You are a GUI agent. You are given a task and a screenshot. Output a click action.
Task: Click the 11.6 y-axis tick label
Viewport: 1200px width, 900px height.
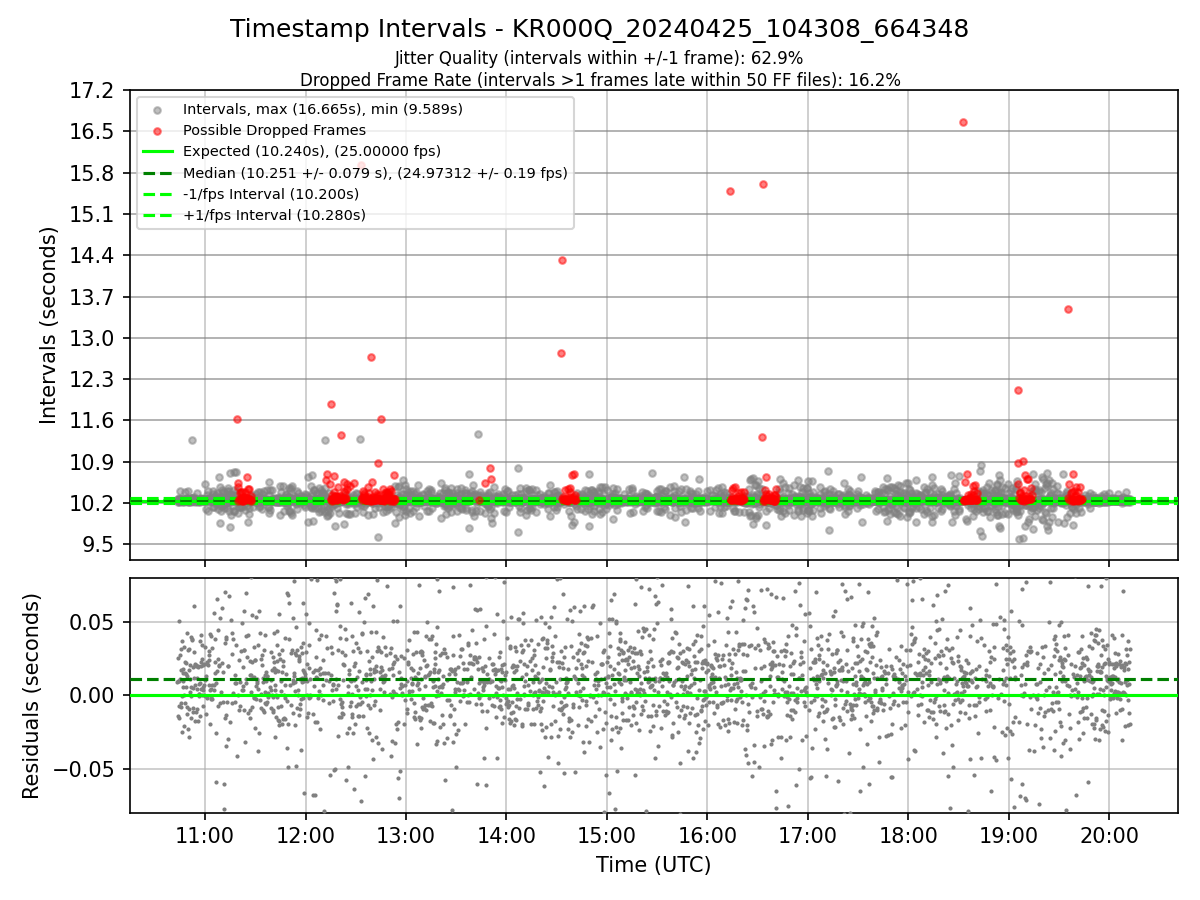click(x=94, y=420)
